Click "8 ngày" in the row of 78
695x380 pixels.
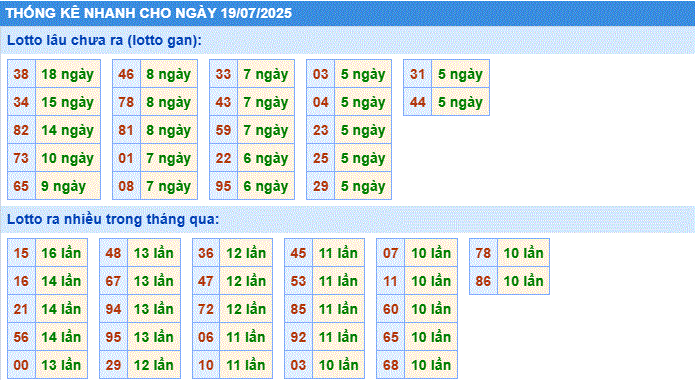pyautogui.click(x=169, y=102)
